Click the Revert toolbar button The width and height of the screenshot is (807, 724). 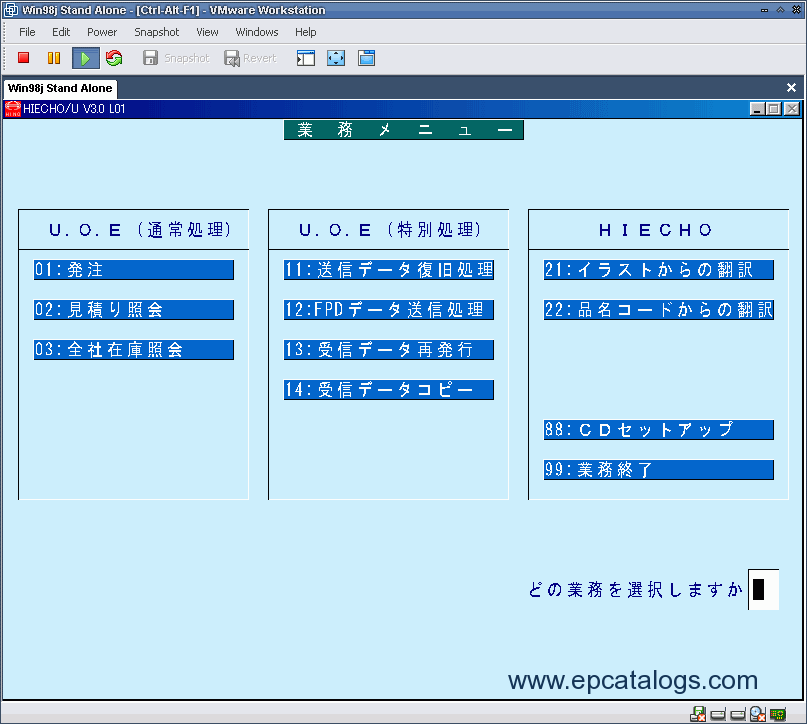[251, 58]
